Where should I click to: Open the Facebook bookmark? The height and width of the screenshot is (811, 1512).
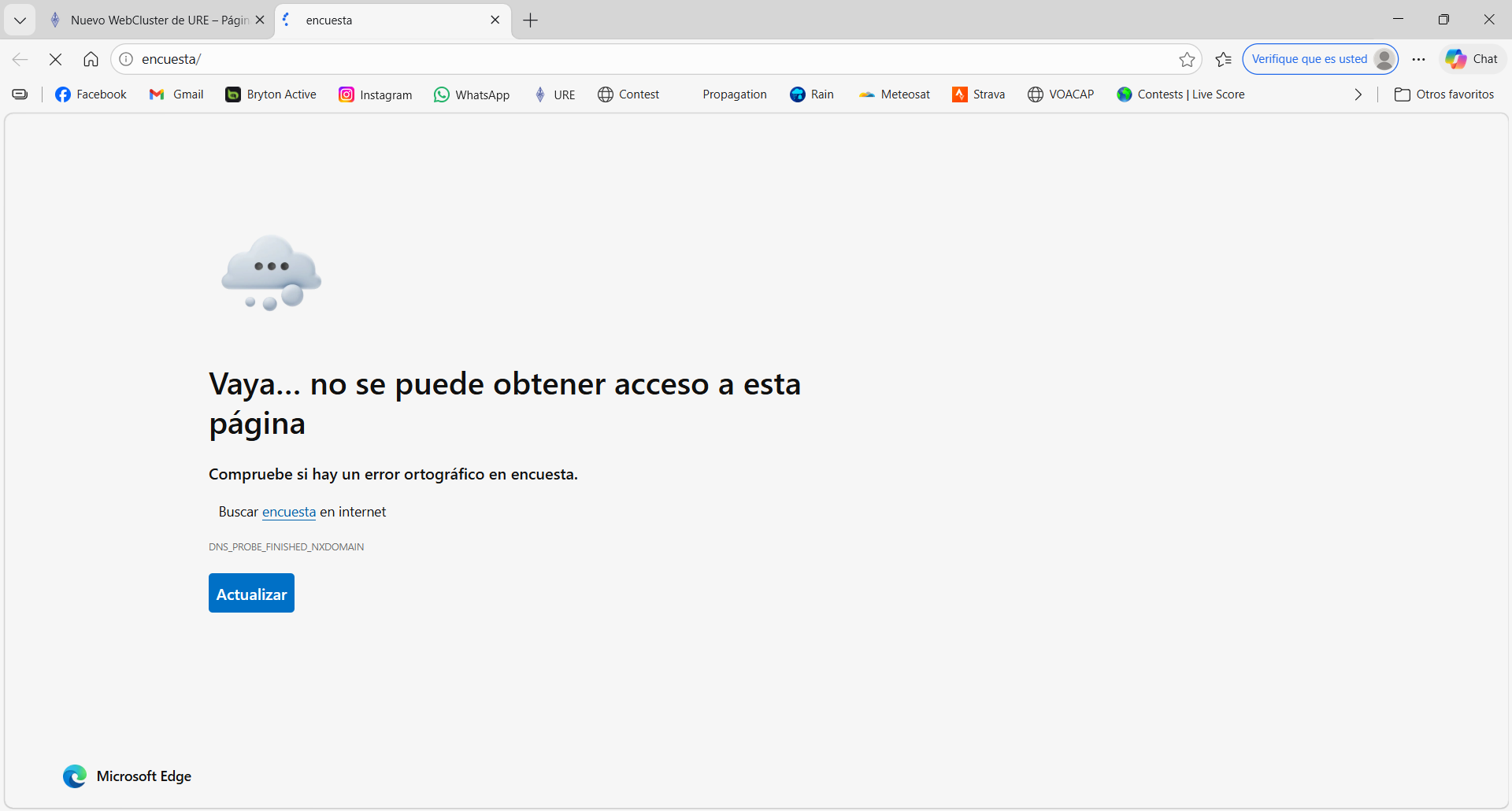click(91, 94)
